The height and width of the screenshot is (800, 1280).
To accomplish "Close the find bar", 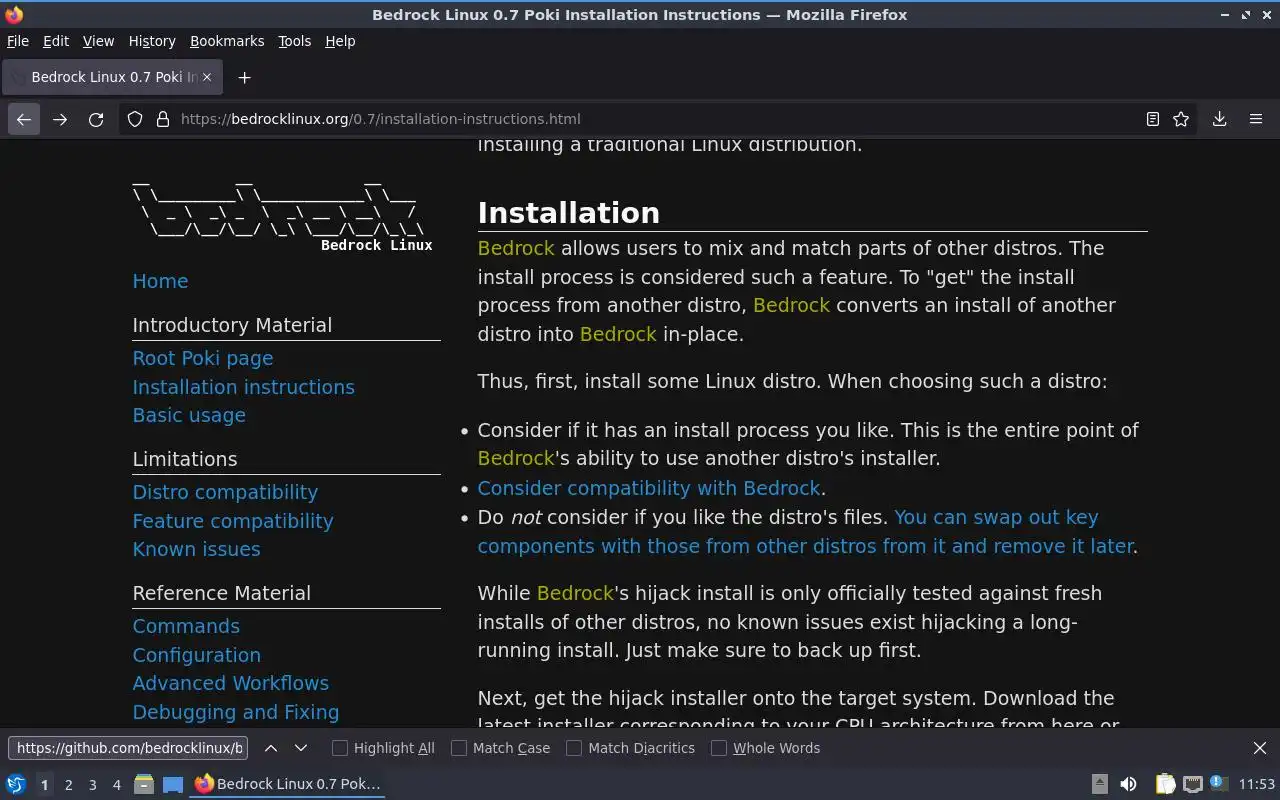I will coord(1260,748).
